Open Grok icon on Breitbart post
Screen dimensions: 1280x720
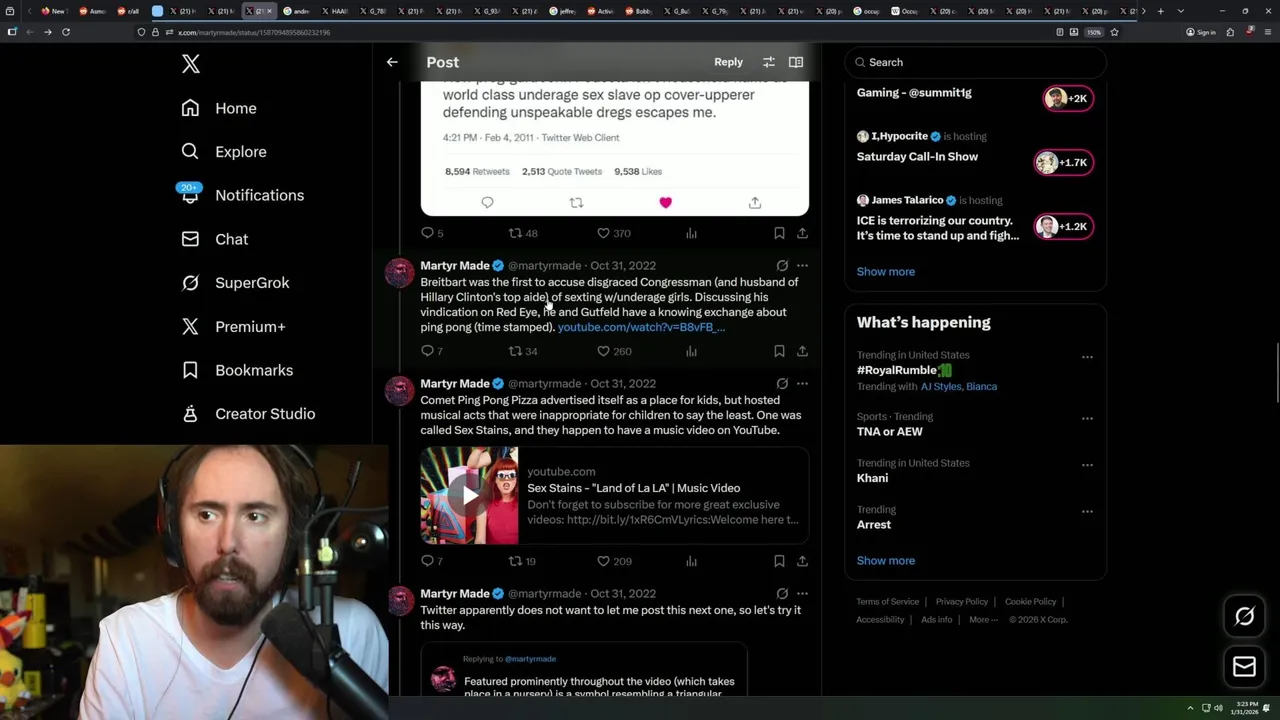tap(782, 266)
